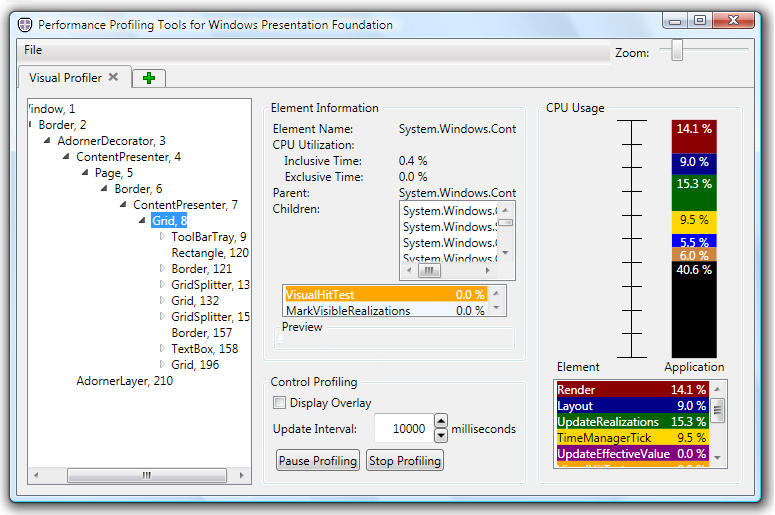This screenshot has height=515, width=775.
Task: Open the File menu
Action: [x=33, y=50]
